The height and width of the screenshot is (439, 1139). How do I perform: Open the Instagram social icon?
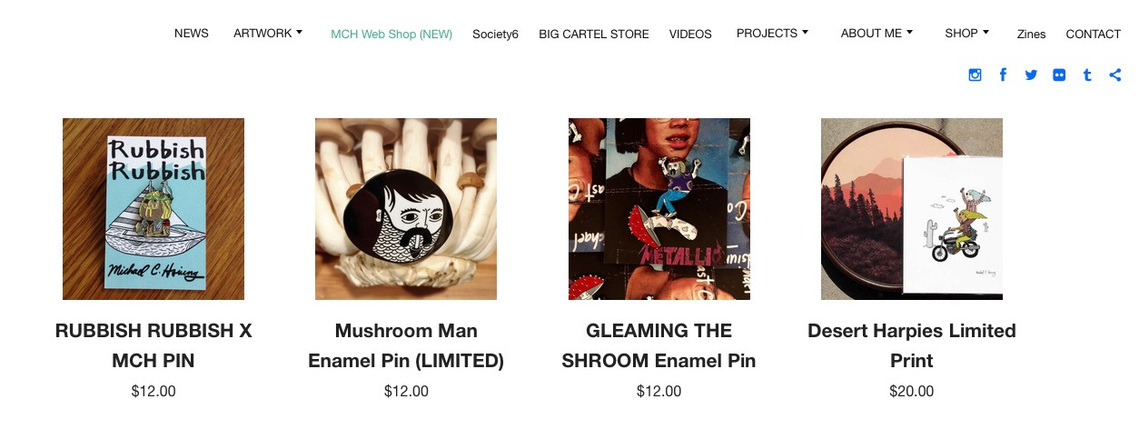[975, 75]
